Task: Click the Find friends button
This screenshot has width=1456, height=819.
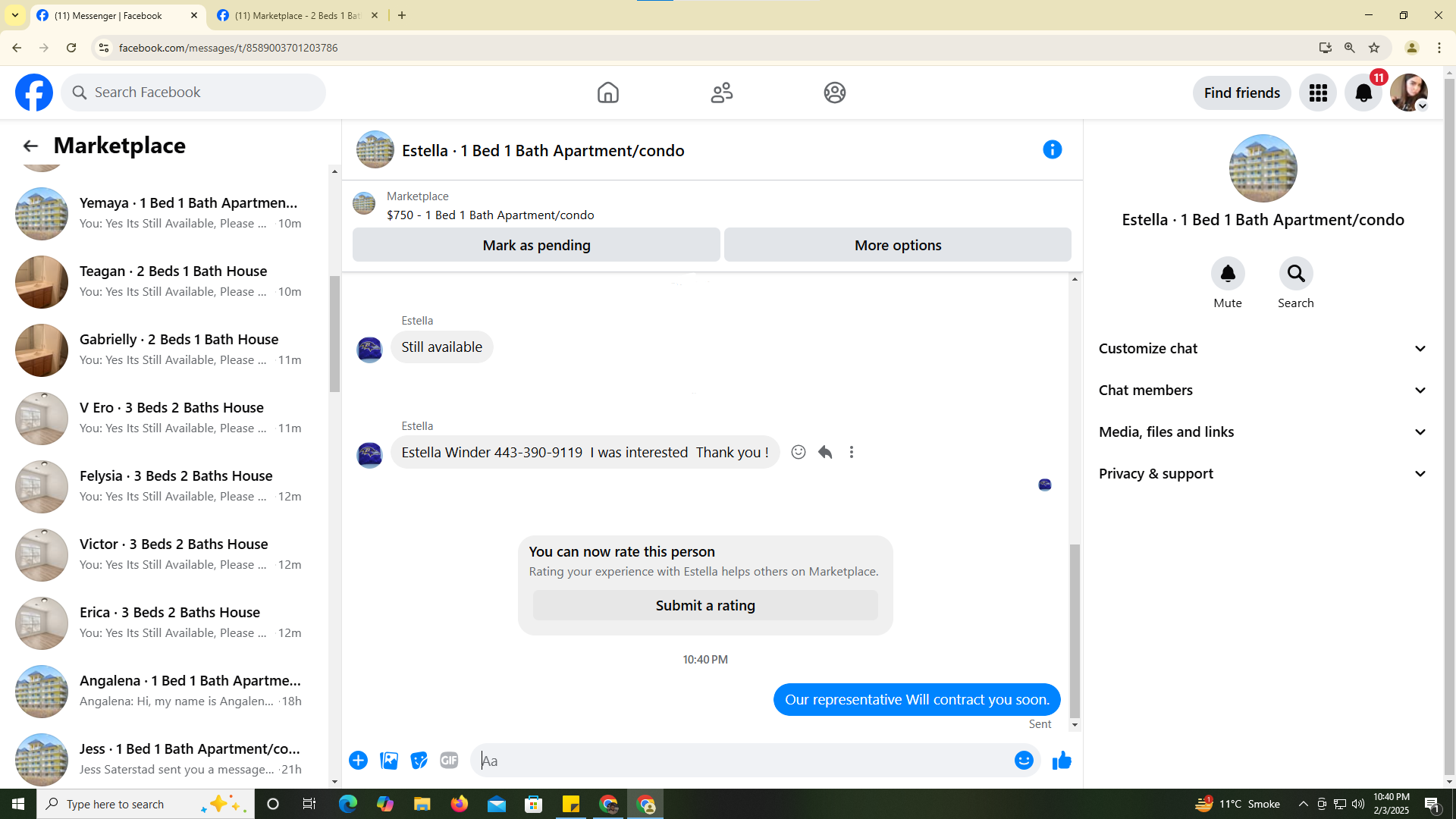Action: point(1241,93)
